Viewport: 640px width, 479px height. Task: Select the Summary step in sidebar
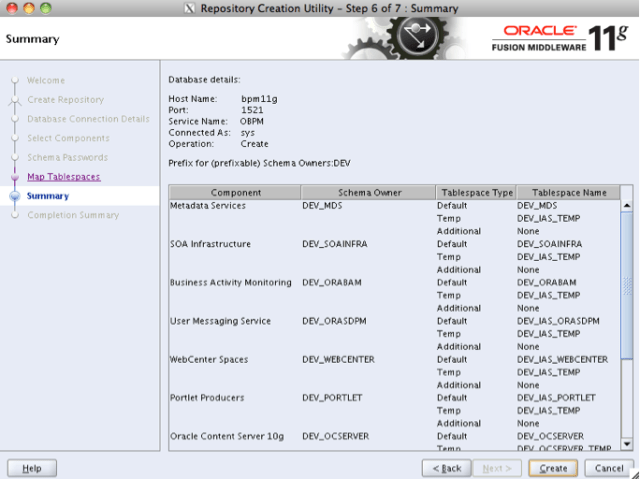point(48,196)
